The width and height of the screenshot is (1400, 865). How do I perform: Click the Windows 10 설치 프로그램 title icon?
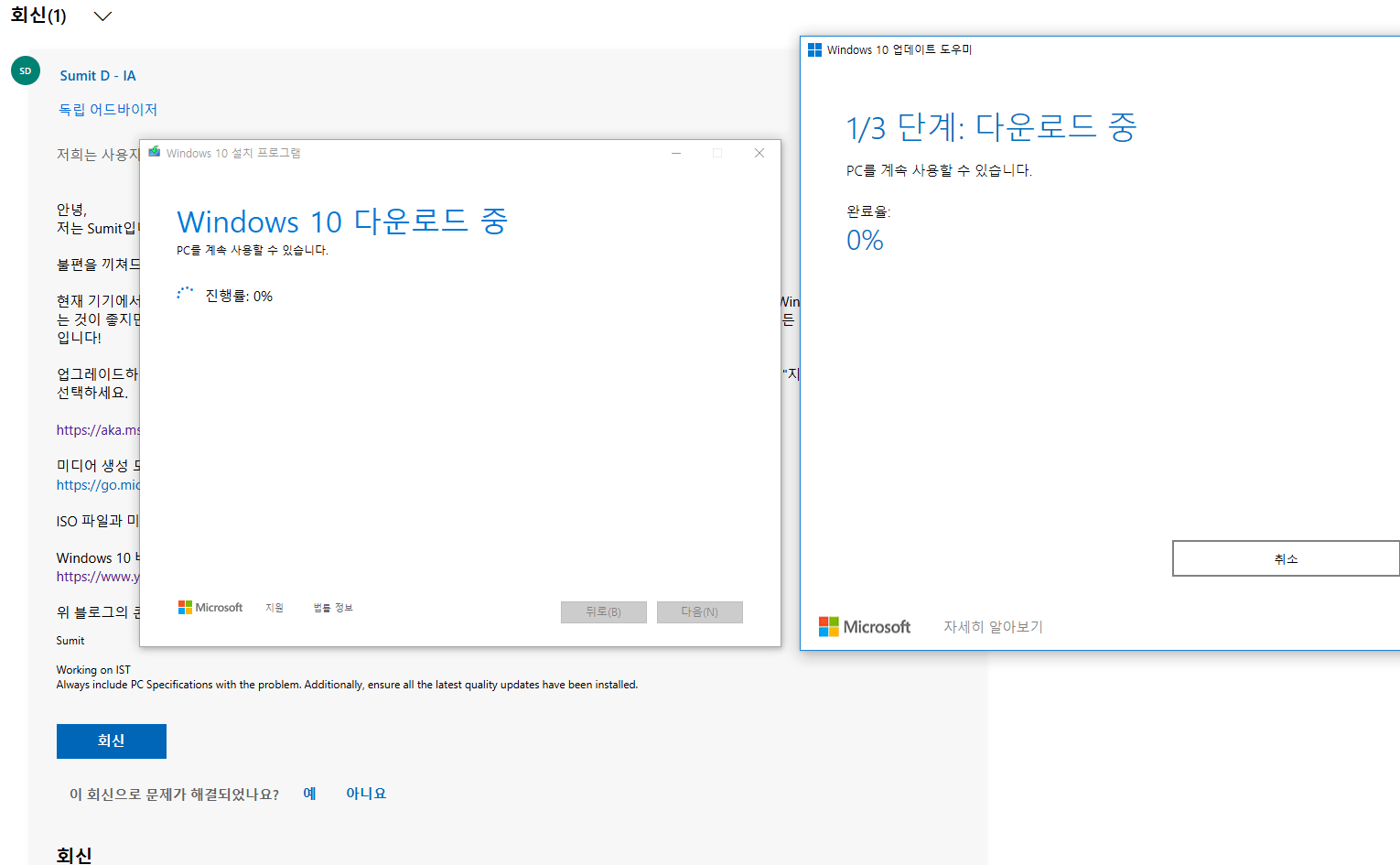[x=155, y=152]
